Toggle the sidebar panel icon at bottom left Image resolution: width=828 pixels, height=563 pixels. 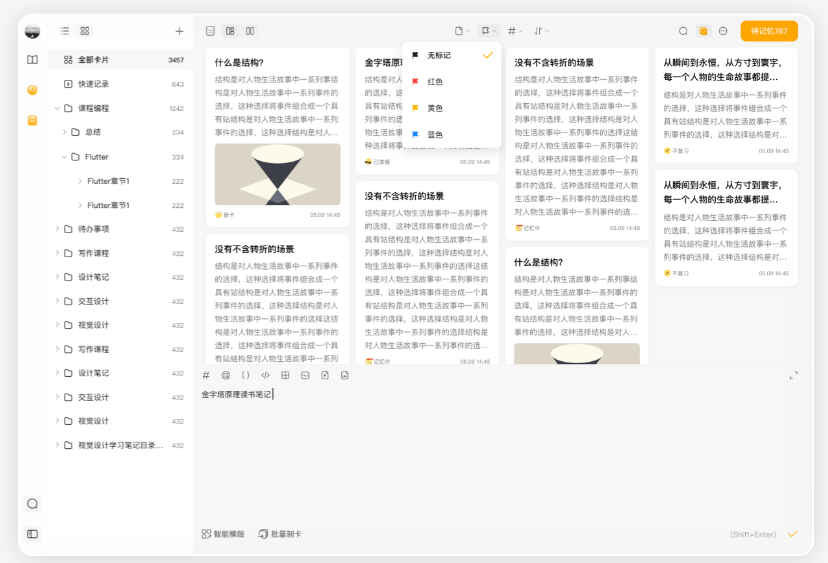[32, 534]
